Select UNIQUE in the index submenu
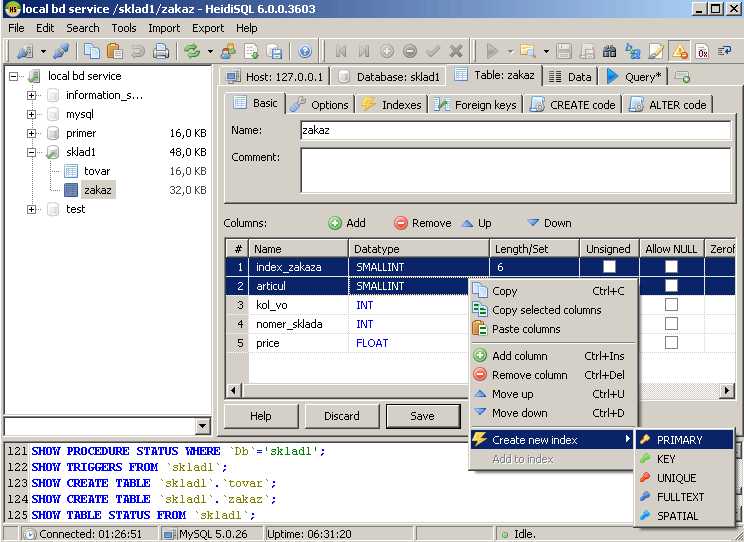This screenshot has width=744, height=542. pos(684,478)
